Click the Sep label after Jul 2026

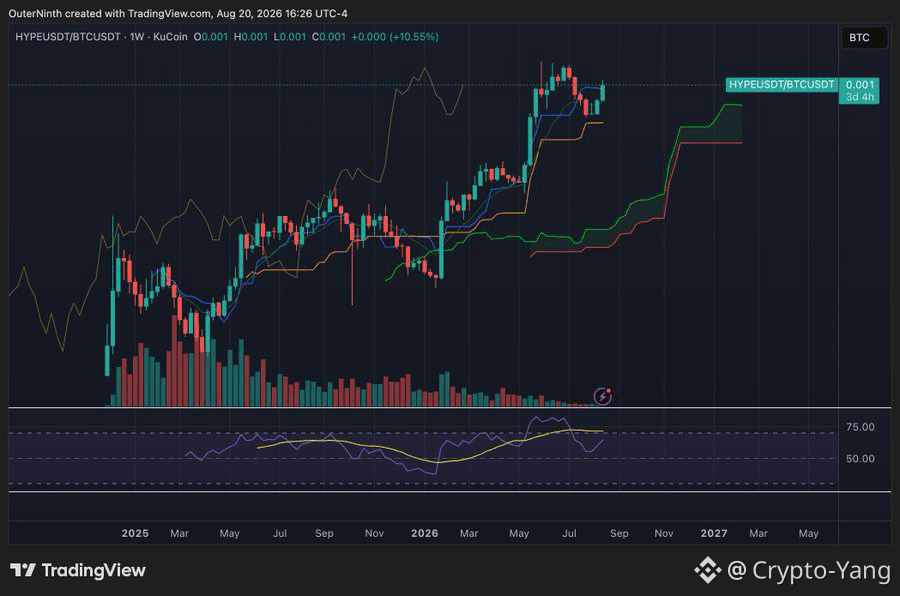click(x=619, y=533)
